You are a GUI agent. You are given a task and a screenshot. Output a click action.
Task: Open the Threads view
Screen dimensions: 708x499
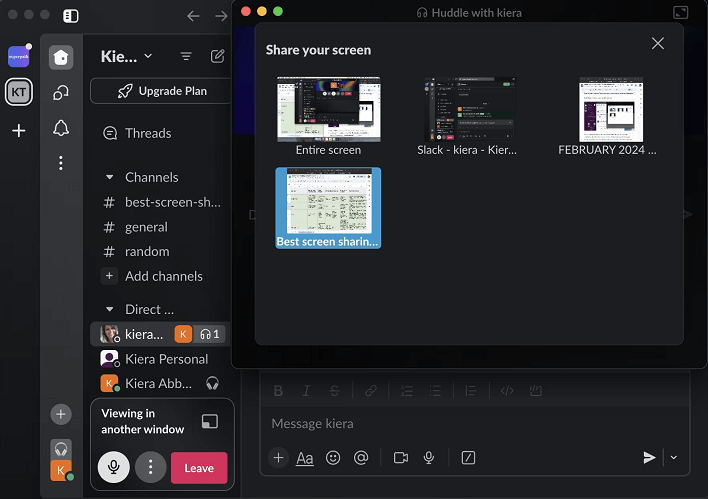(147, 133)
